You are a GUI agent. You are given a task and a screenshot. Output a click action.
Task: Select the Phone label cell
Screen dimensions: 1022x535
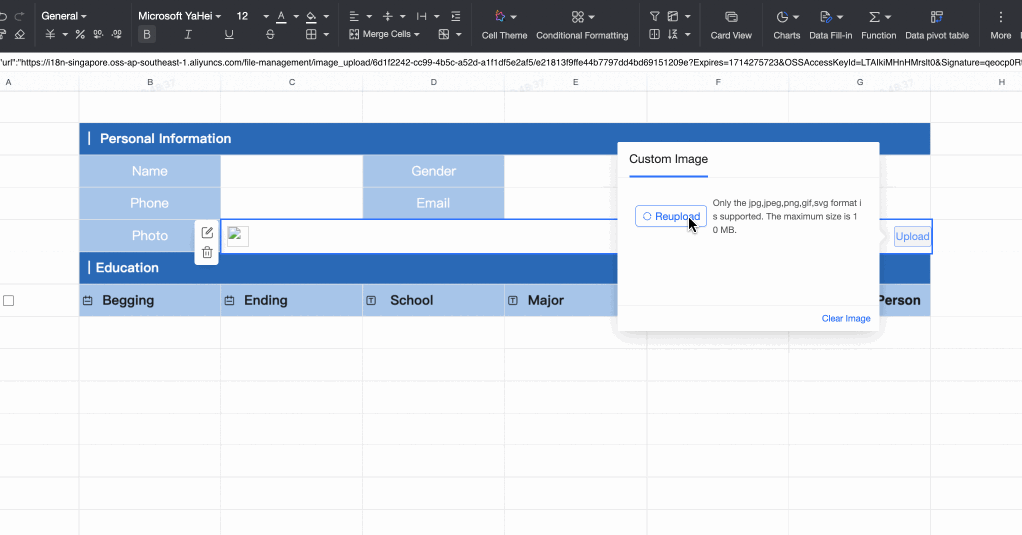150,203
